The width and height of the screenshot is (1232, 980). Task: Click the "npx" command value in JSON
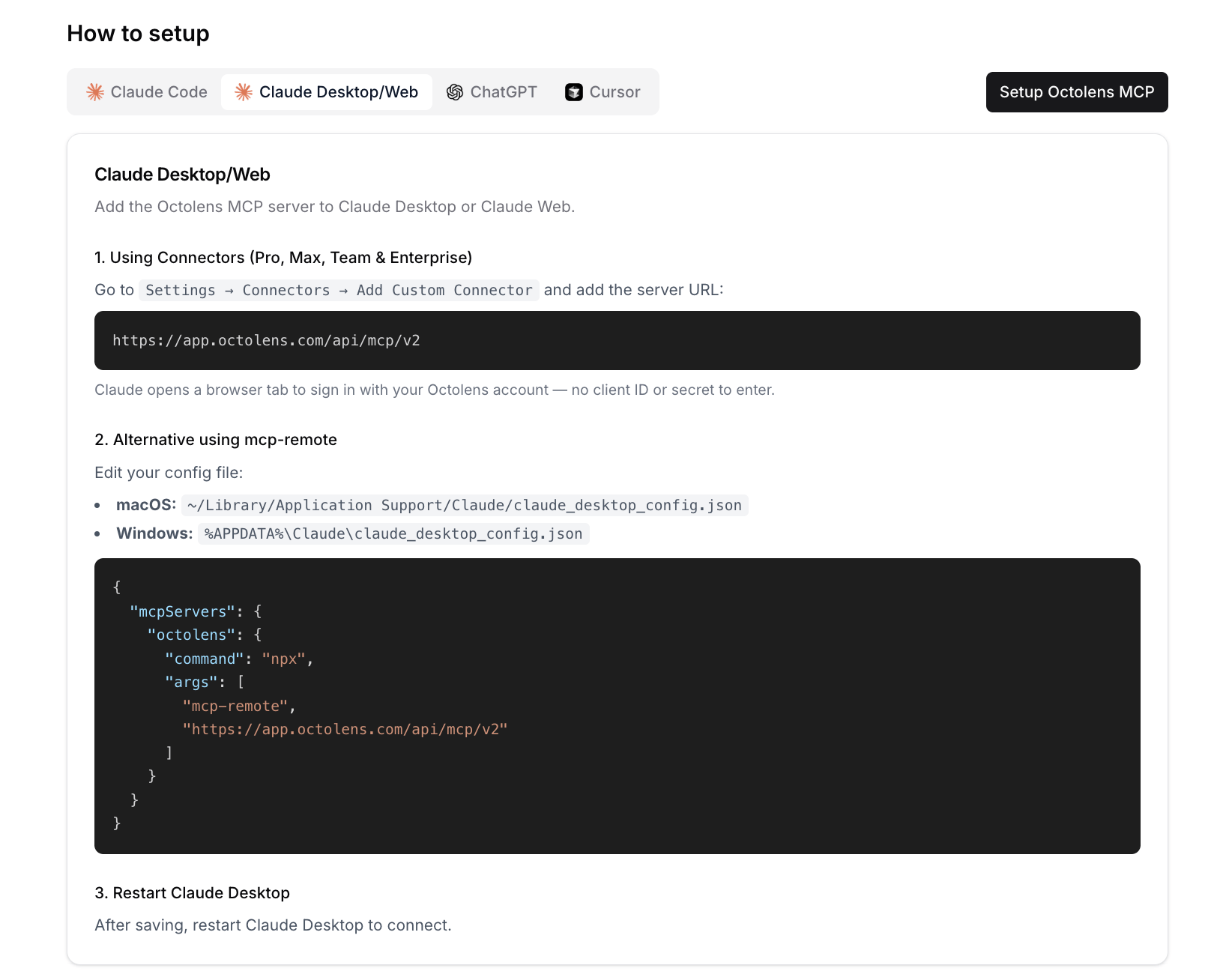click(x=284, y=659)
